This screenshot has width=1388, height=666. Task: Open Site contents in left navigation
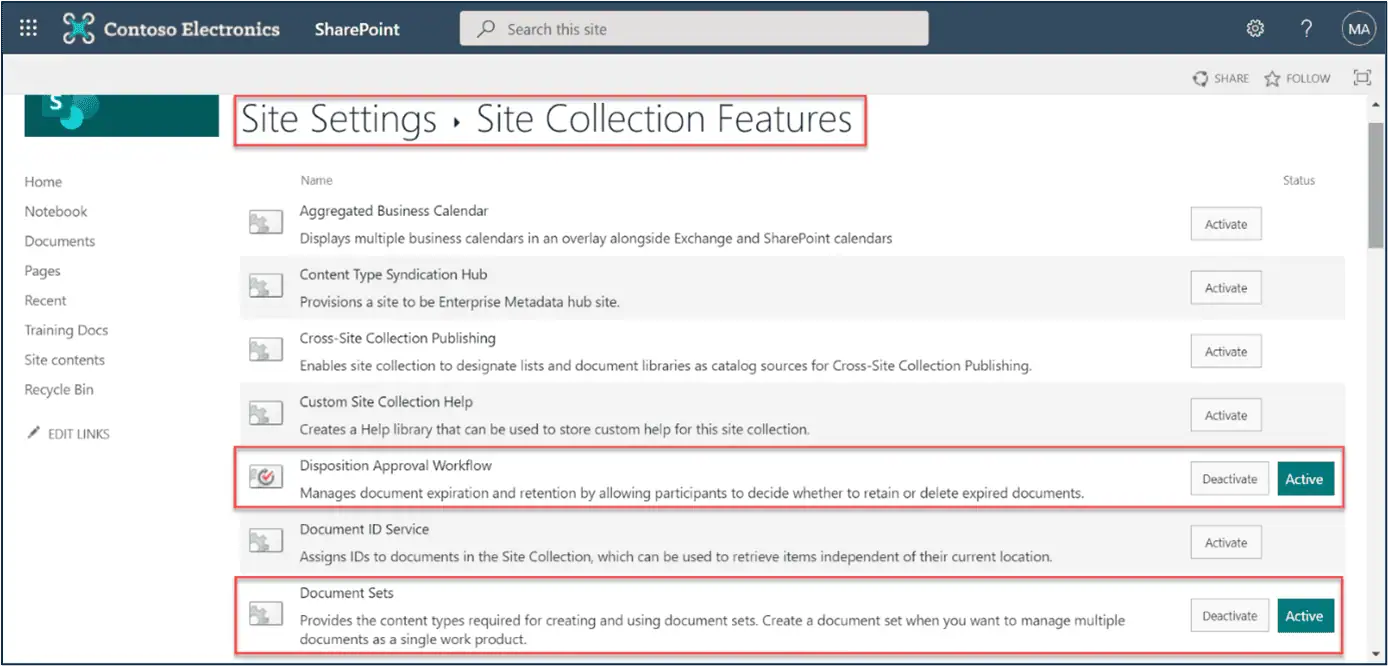point(64,360)
